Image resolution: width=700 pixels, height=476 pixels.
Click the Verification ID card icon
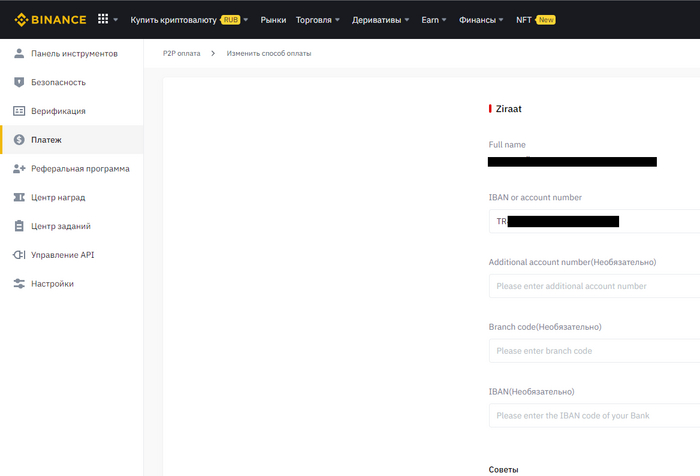(x=19, y=111)
